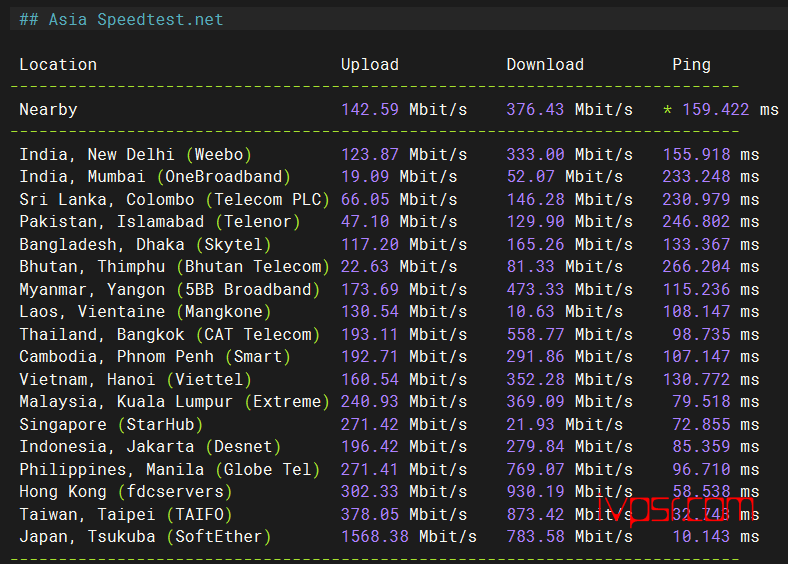This screenshot has height=564, width=788.
Task: Select the 'Upload' column header
Action: coord(370,65)
